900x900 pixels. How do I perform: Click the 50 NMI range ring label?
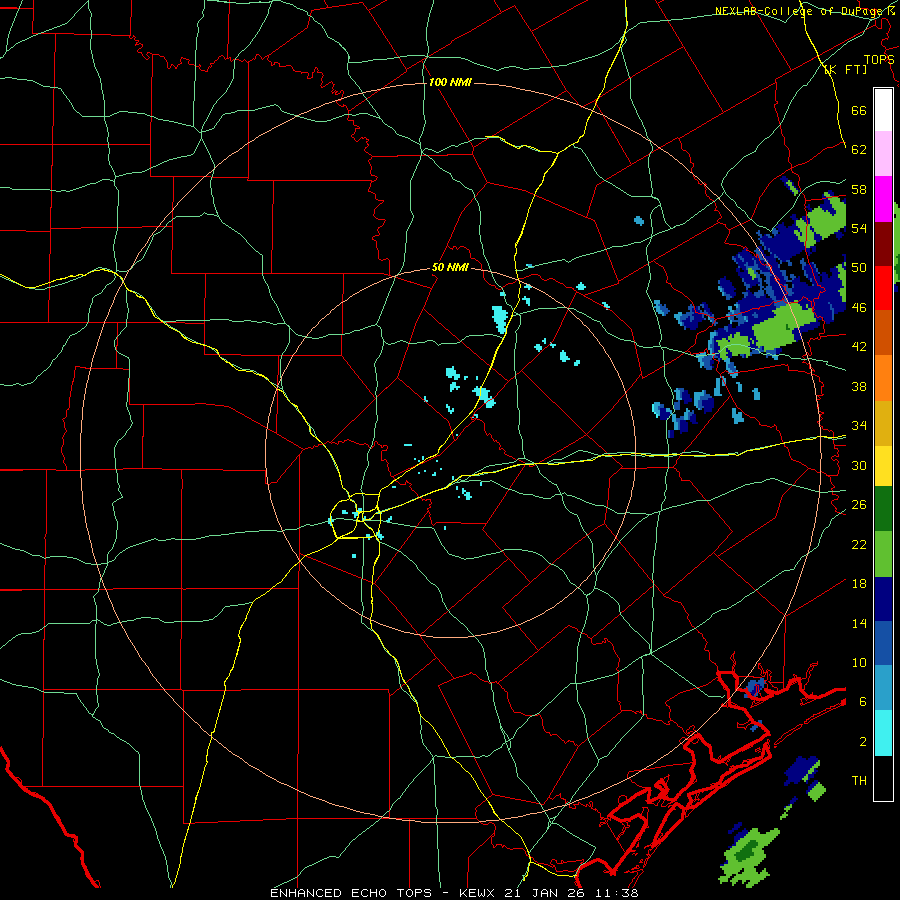(450, 268)
